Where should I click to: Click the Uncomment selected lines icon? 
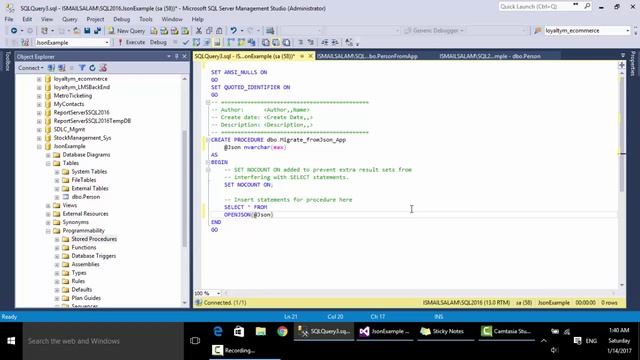[x=311, y=42]
